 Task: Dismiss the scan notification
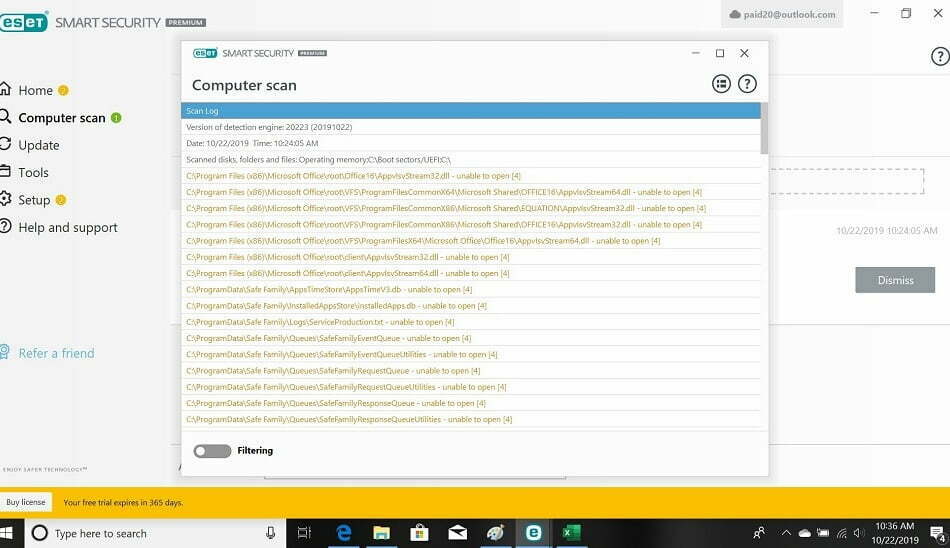895,280
